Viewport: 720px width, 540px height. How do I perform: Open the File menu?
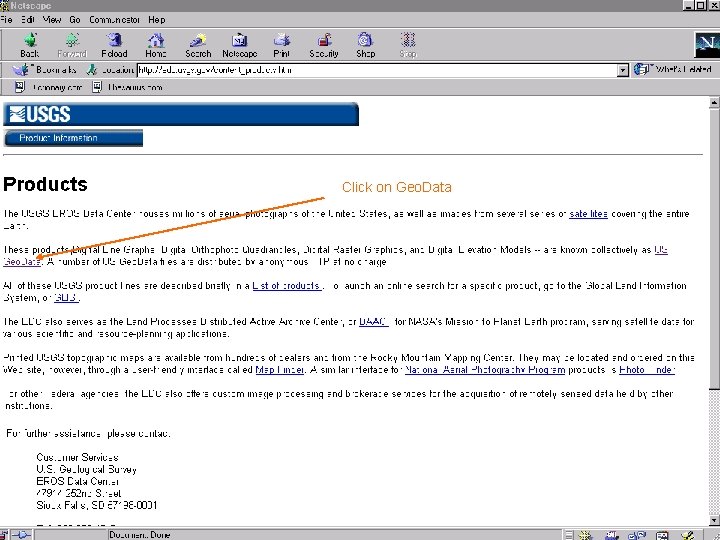click(6, 20)
